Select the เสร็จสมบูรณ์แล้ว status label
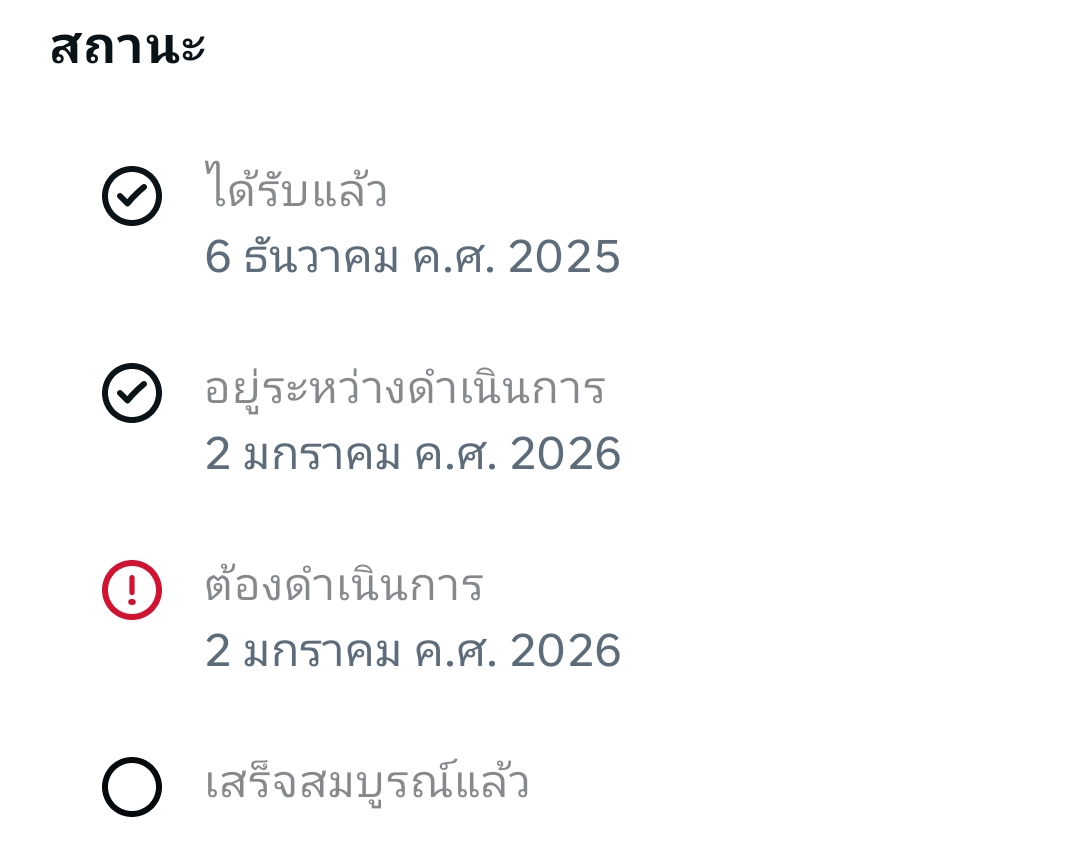The image size is (1080, 847). tap(367, 784)
